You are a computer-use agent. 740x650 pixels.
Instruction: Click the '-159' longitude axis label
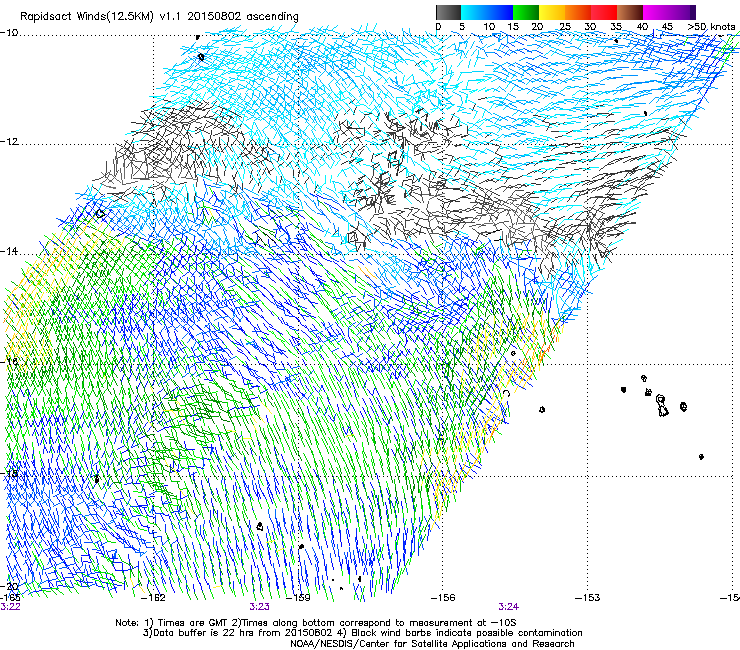(x=299, y=598)
